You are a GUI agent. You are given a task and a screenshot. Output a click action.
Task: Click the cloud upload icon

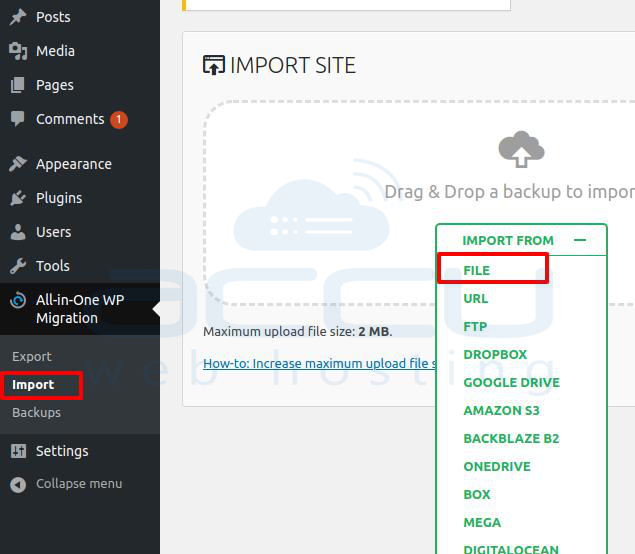tap(521, 149)
